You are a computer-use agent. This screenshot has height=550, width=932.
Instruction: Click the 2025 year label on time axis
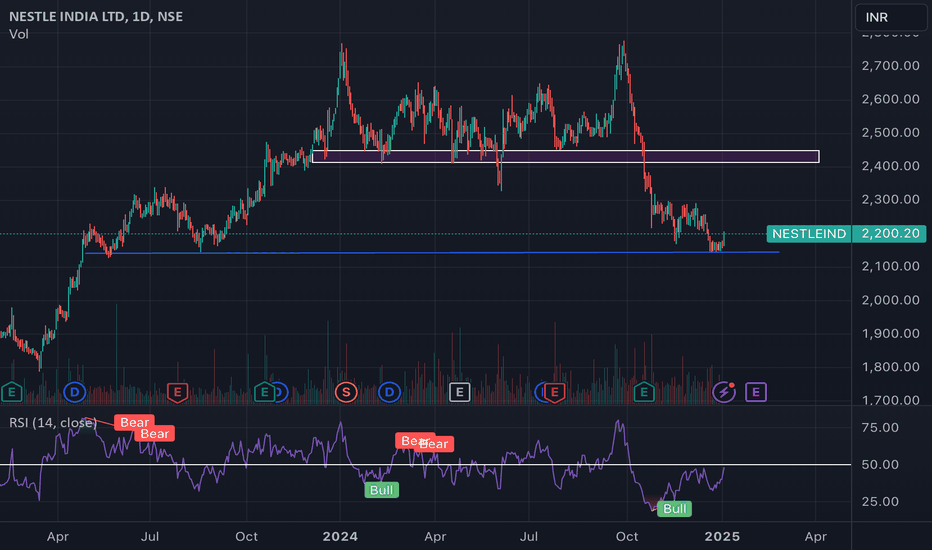[x=722, y=536]
